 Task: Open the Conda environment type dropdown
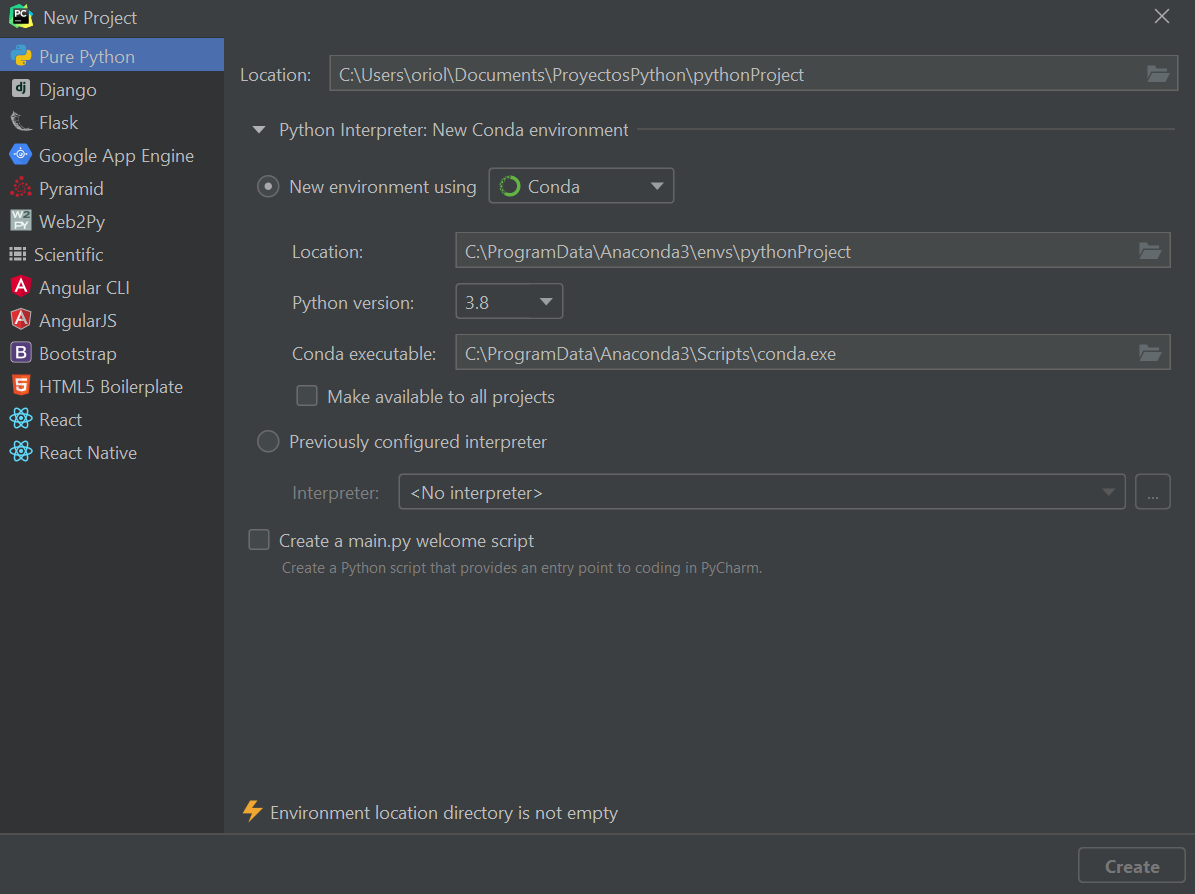point(581,186)
